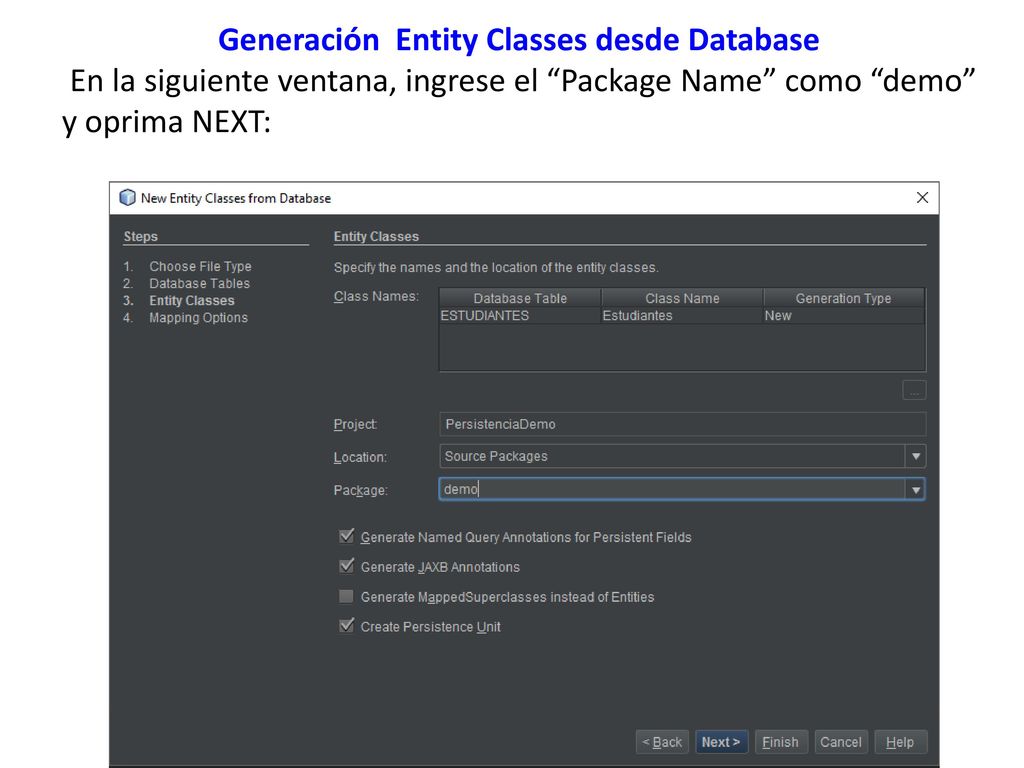Select the ESTUDIANTES table cell

coord(520,315)
